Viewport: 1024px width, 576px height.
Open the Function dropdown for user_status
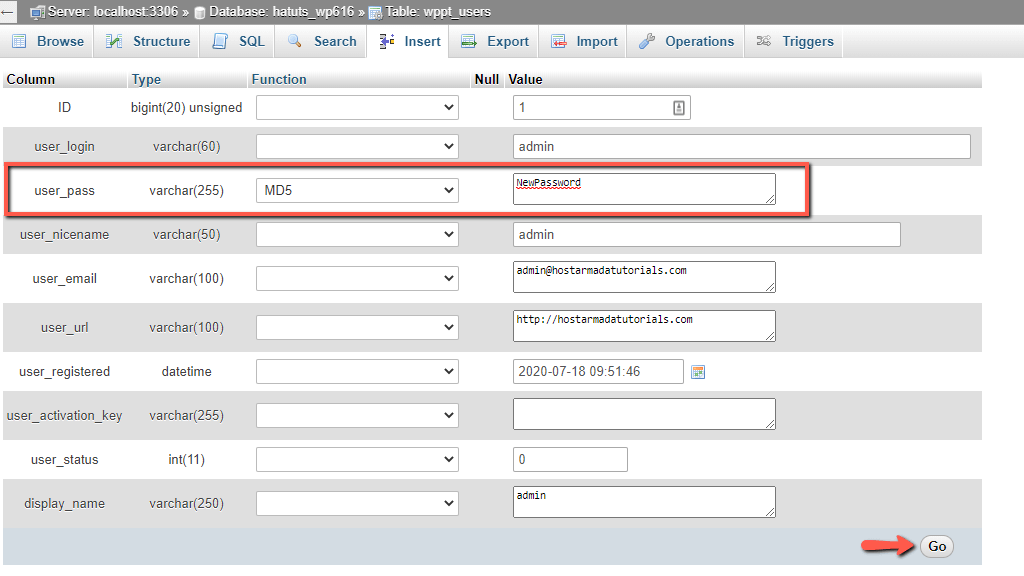(357, 460)
